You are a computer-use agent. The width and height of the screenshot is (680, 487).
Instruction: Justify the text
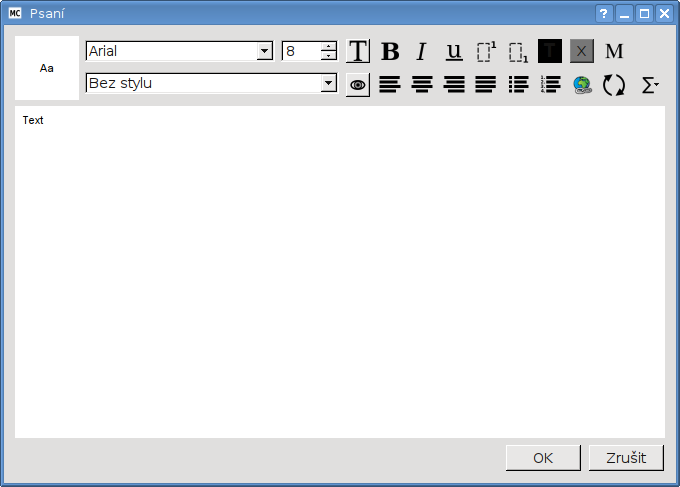coord(486,85)
